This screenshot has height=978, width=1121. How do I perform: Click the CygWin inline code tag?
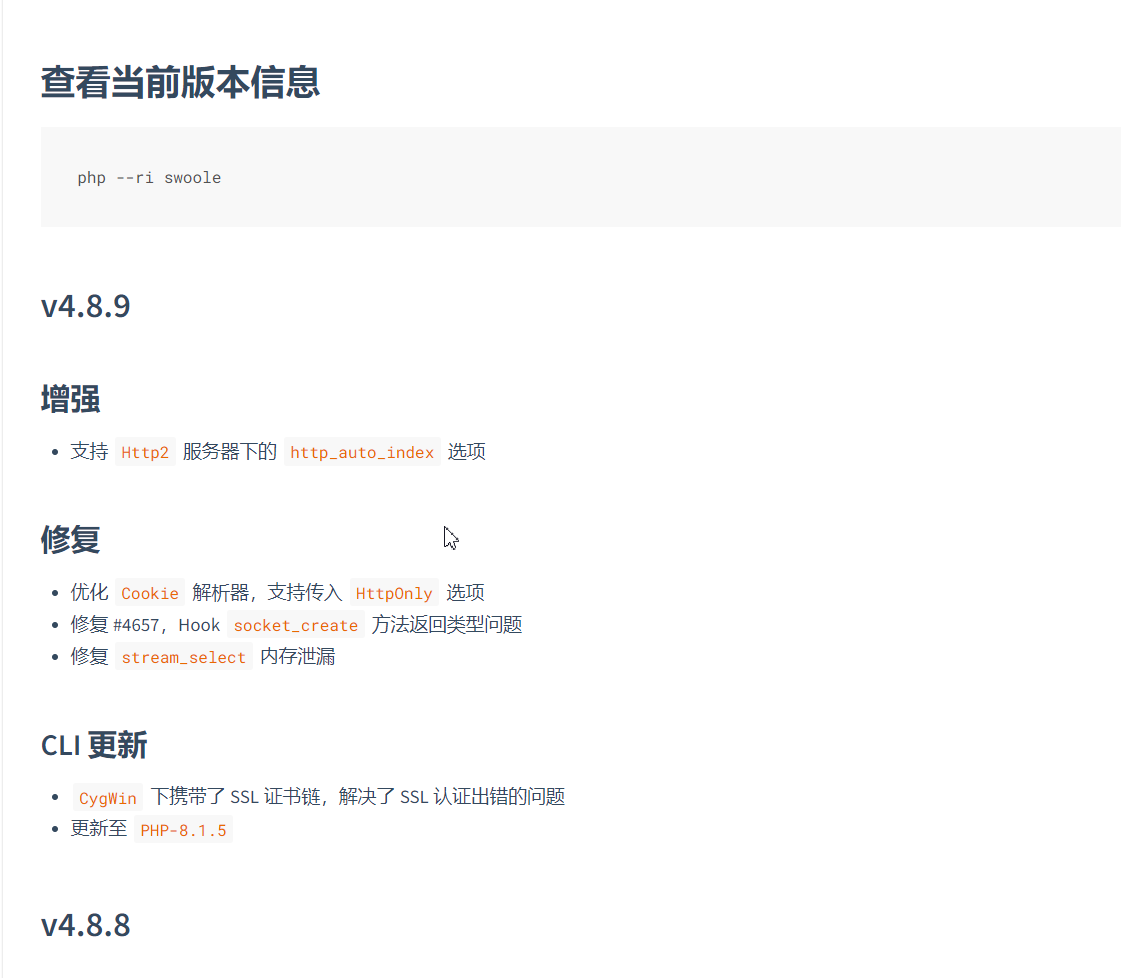coord(107,798)
